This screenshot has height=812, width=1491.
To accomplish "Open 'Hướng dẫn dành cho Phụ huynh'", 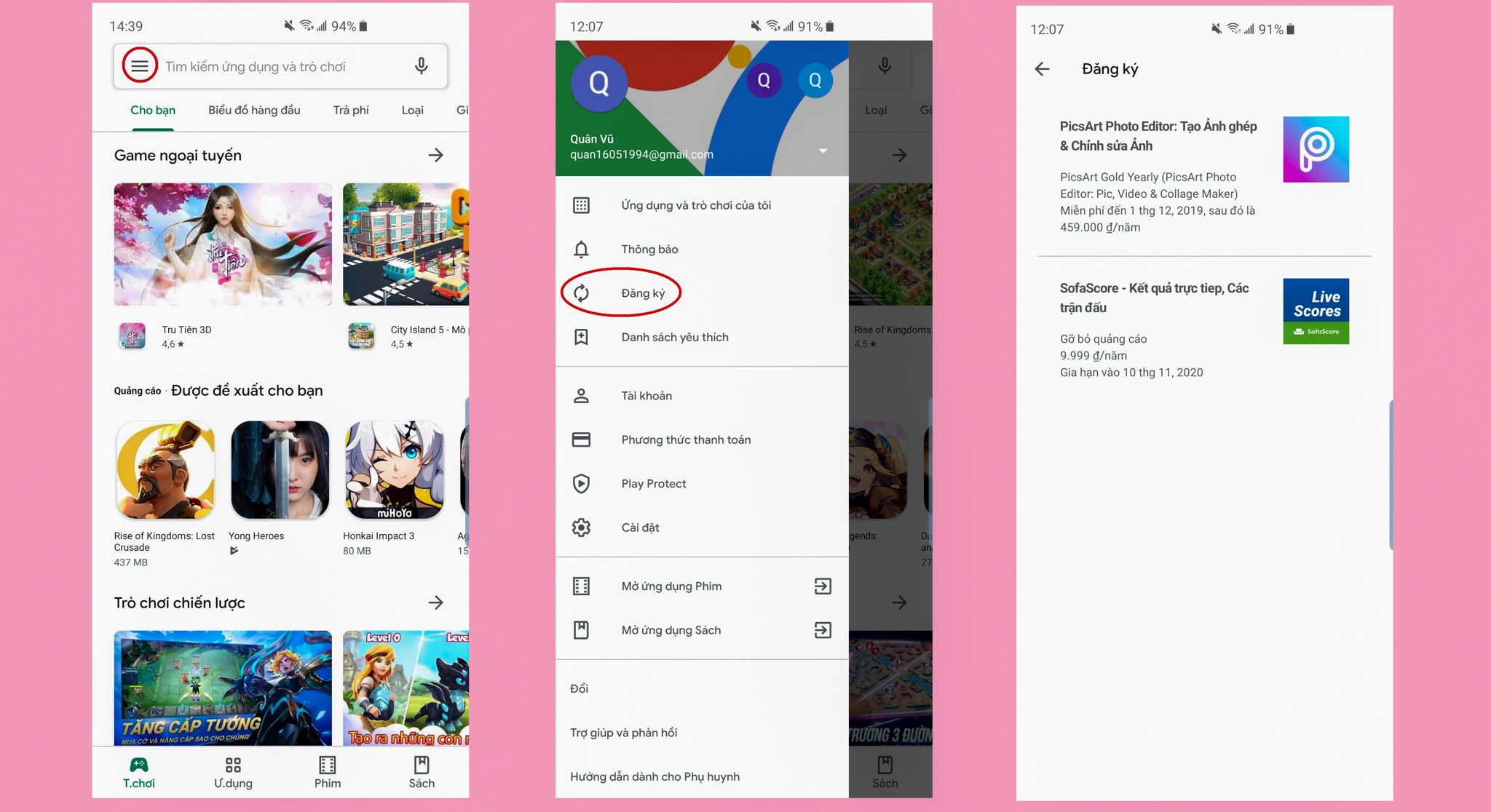I will click(655, 776).
